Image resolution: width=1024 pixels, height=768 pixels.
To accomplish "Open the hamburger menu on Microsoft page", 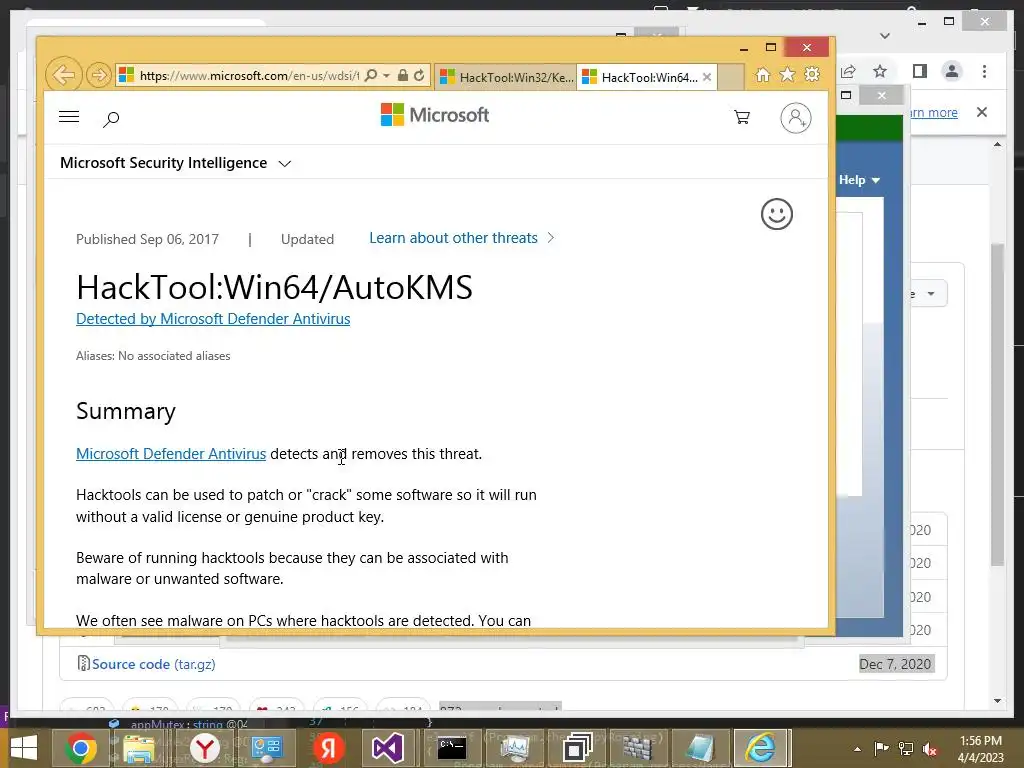I will click(69, 117).
